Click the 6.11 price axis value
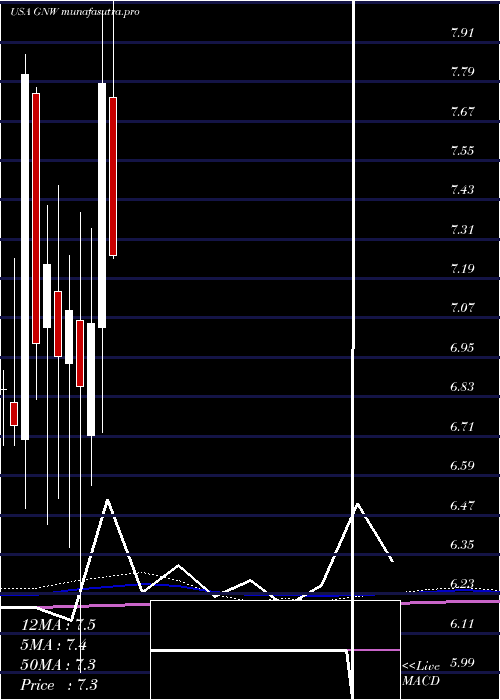The height and width of the screenshot is (700, 500). (462, 623)
